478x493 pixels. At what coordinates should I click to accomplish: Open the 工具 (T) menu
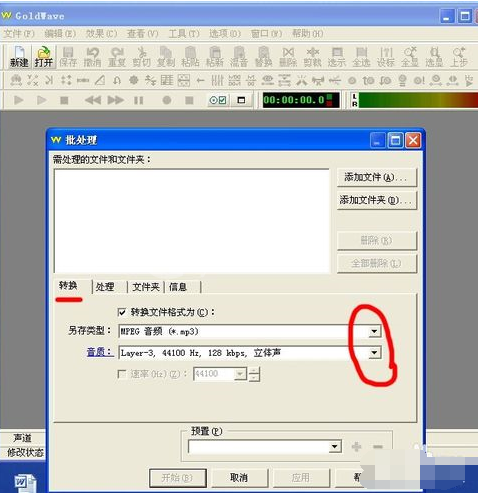point(184,34)
